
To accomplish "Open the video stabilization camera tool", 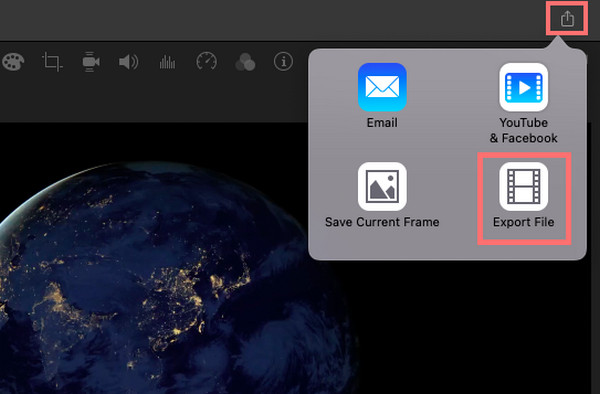I will coord(91,62).
